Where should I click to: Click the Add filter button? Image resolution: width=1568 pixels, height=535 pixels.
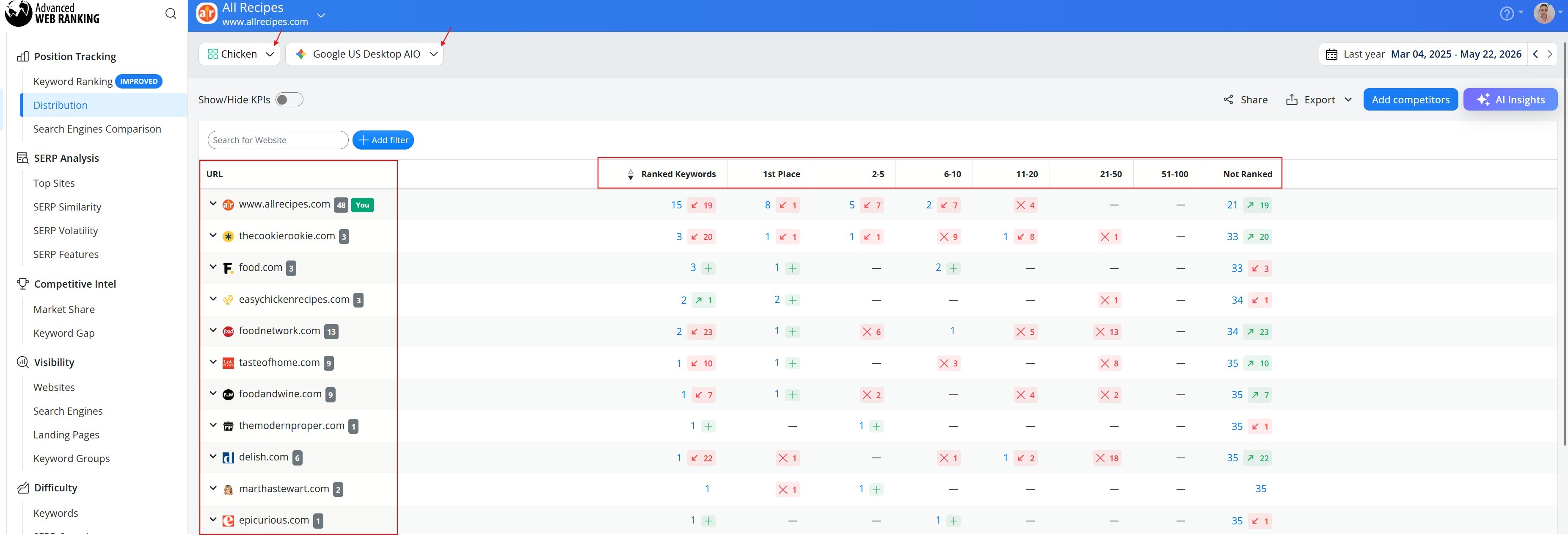(x=383, y=140)
